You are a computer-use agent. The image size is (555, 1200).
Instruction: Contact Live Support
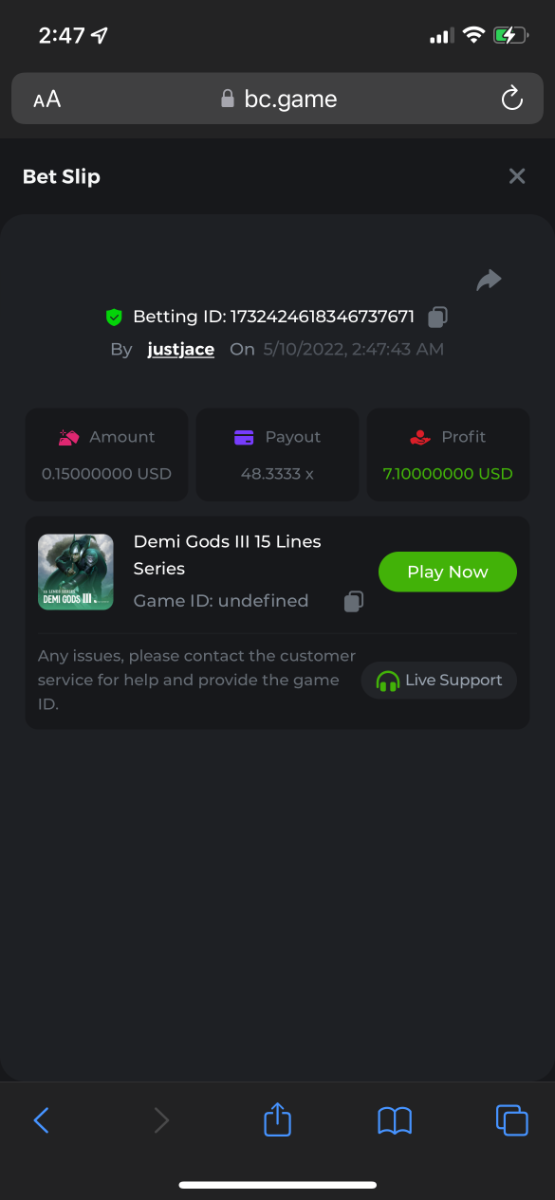pyautogui.click(x=439, y=680)
